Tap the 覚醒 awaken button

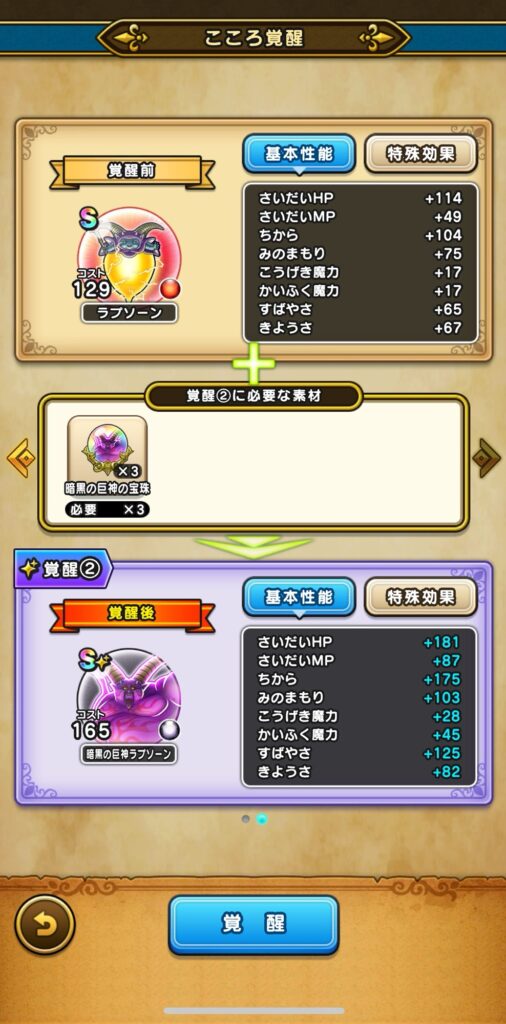(x=253, y=924)
